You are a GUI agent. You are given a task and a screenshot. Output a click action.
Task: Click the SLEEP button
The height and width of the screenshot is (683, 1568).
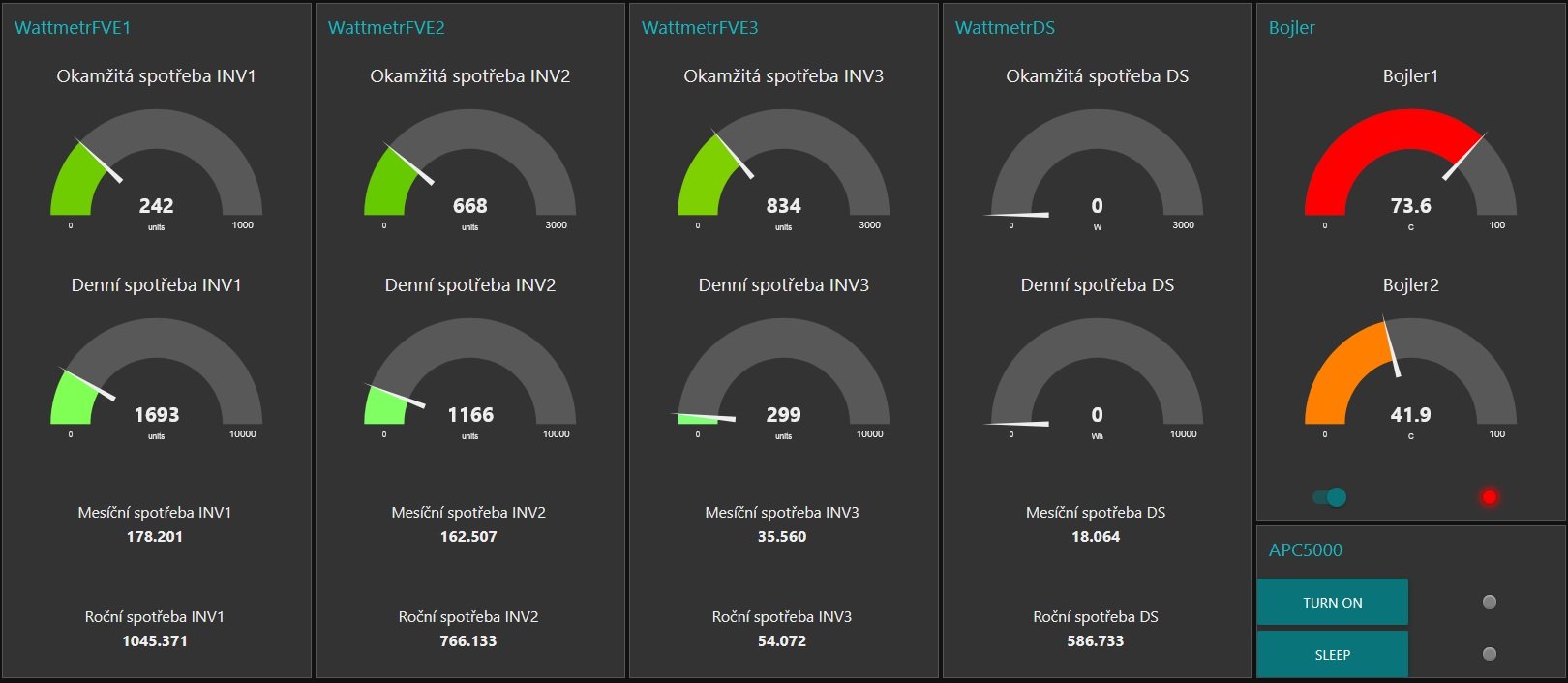1332,654
